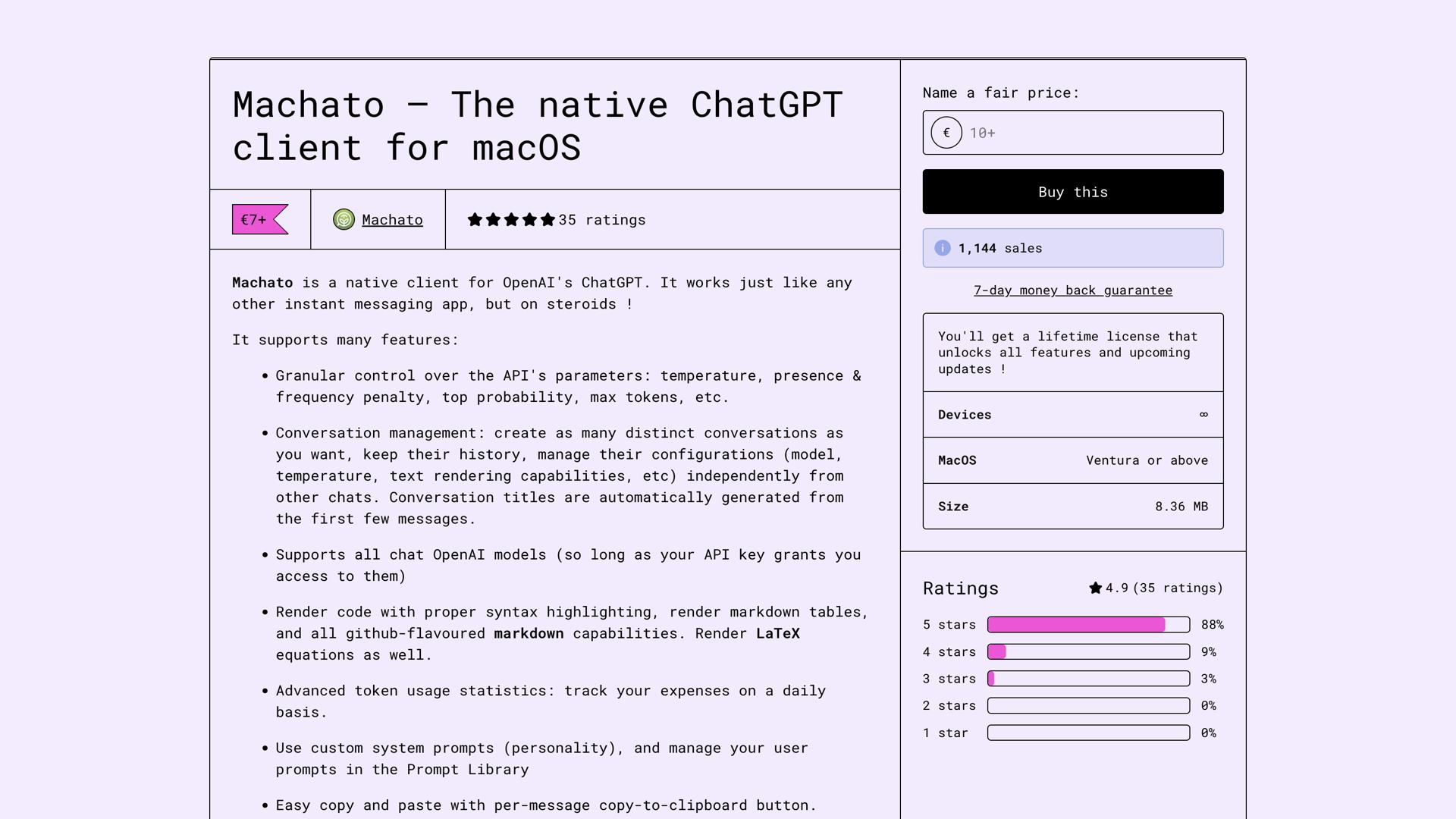1456x819 pixels.
Task: Focus the fair price input field
Action: [1092, 133]
